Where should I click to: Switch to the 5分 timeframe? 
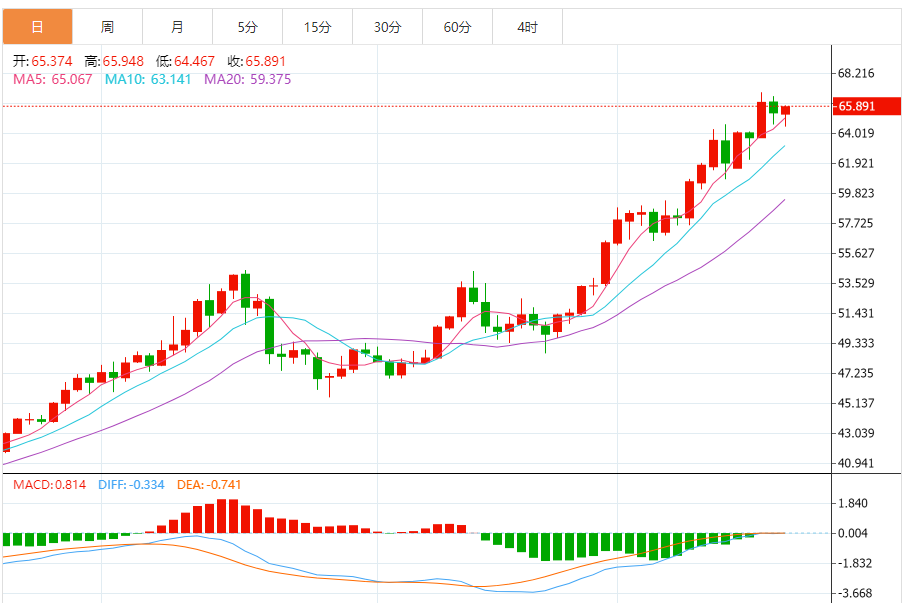pos(247,27)
